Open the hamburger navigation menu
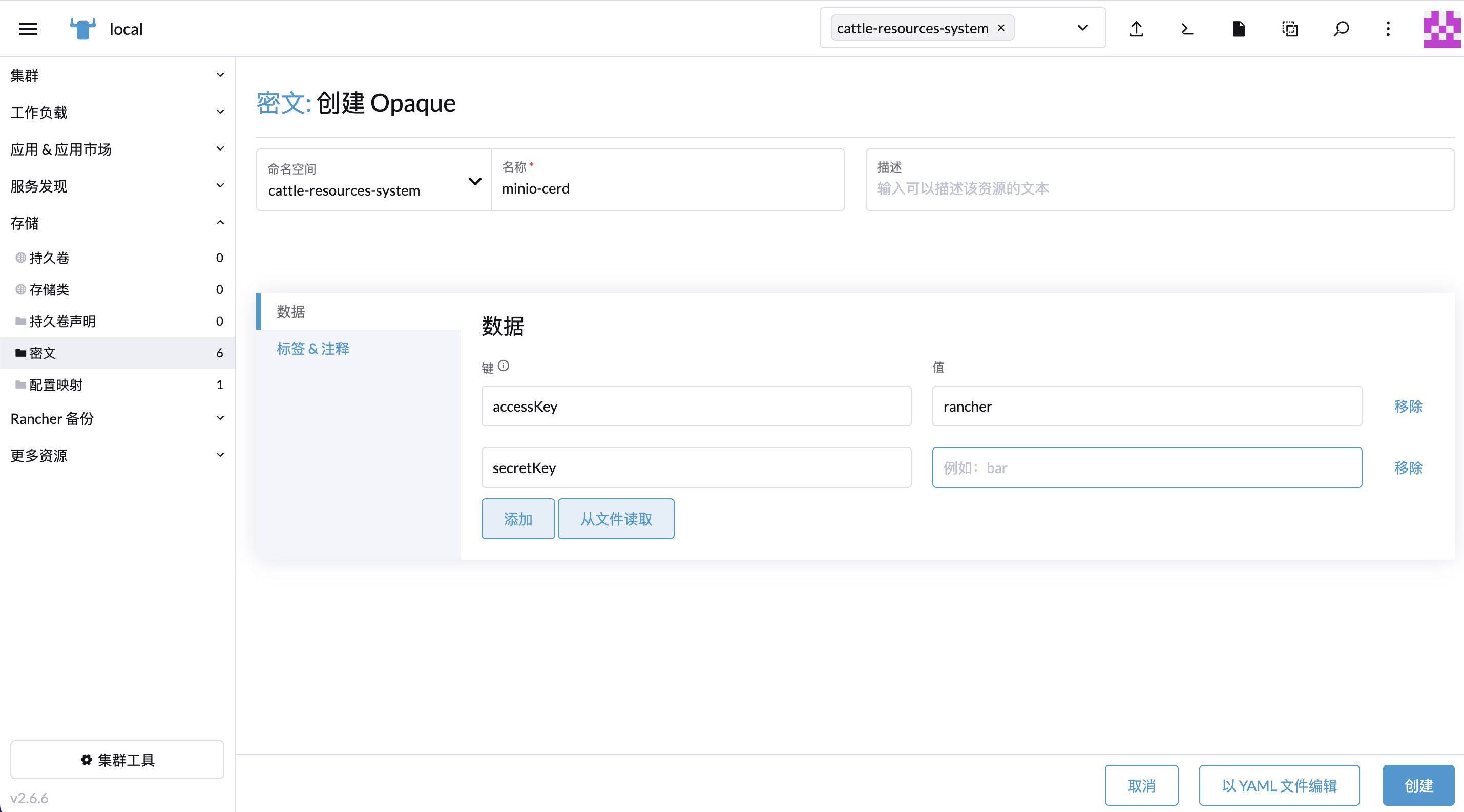This screenshot has width=1464, height=812. click(x=28, y=28)
